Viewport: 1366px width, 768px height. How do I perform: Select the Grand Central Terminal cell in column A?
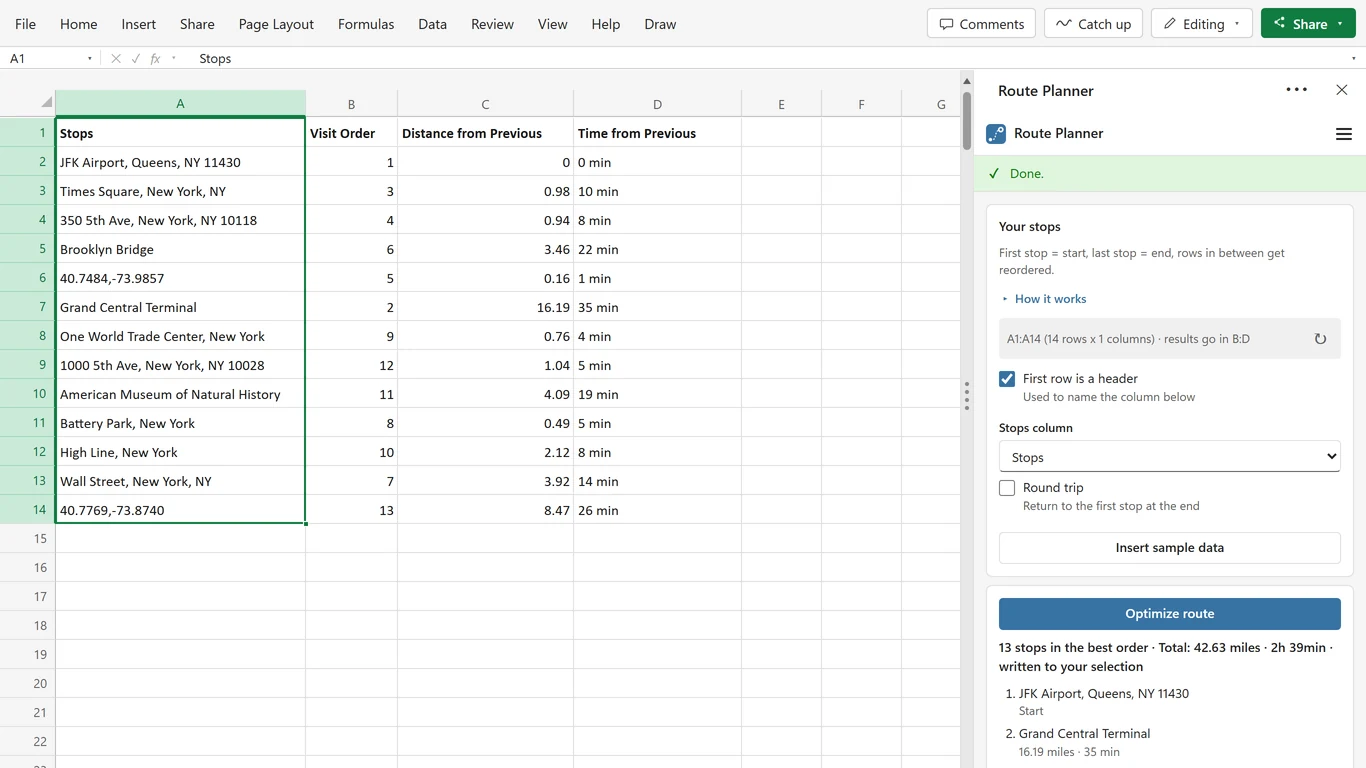click(180, 307)
